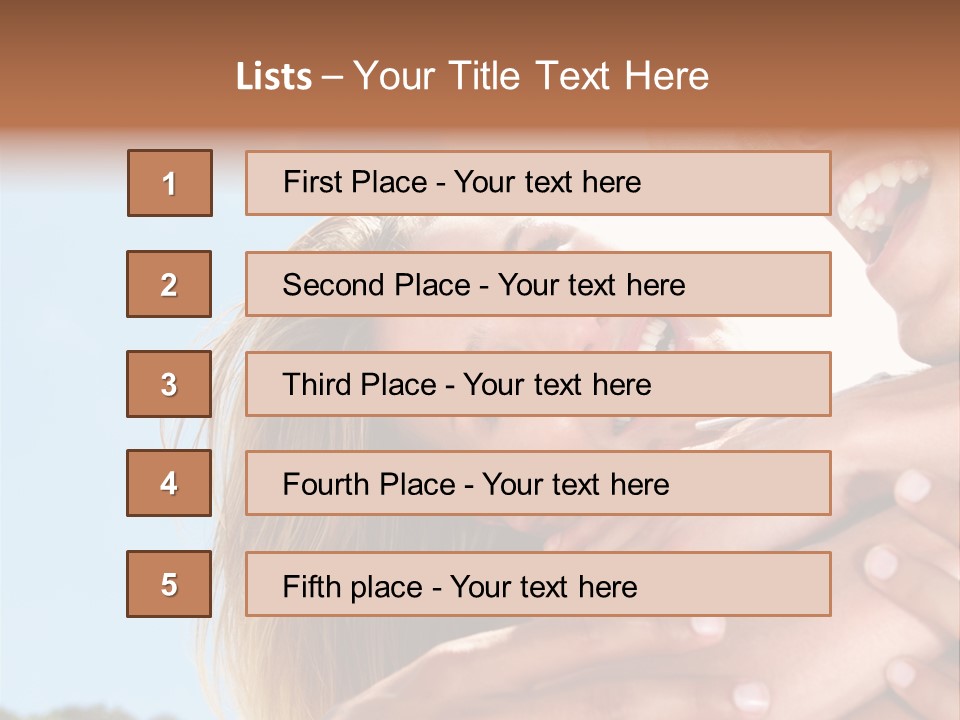Click the Third Place text box
The width and height of the screenshot is (960, 720).
pyautogui.click(x=538, y=384)
